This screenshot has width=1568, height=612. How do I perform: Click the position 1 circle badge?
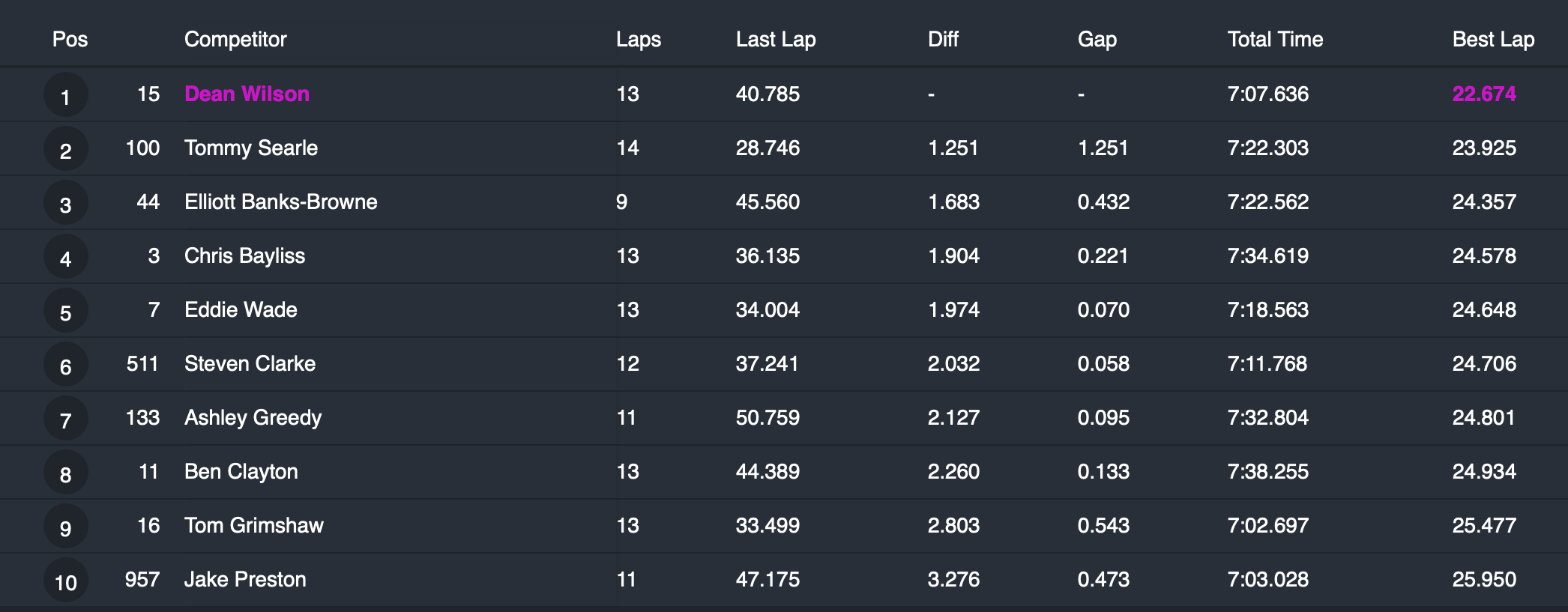pyautogui.click(x=66, y=95)
